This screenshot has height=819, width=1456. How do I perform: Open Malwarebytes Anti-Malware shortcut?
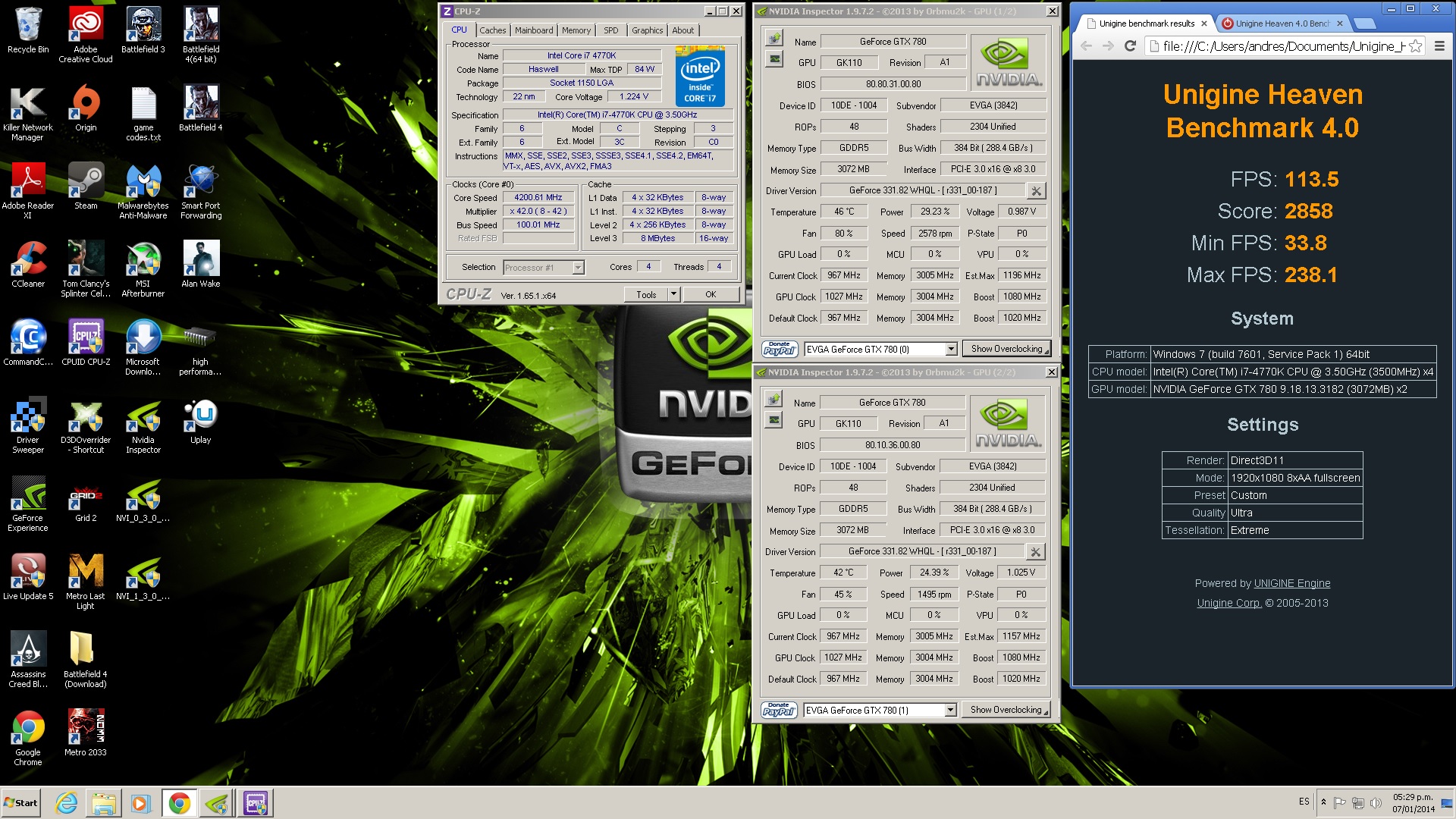coord(143,191)
